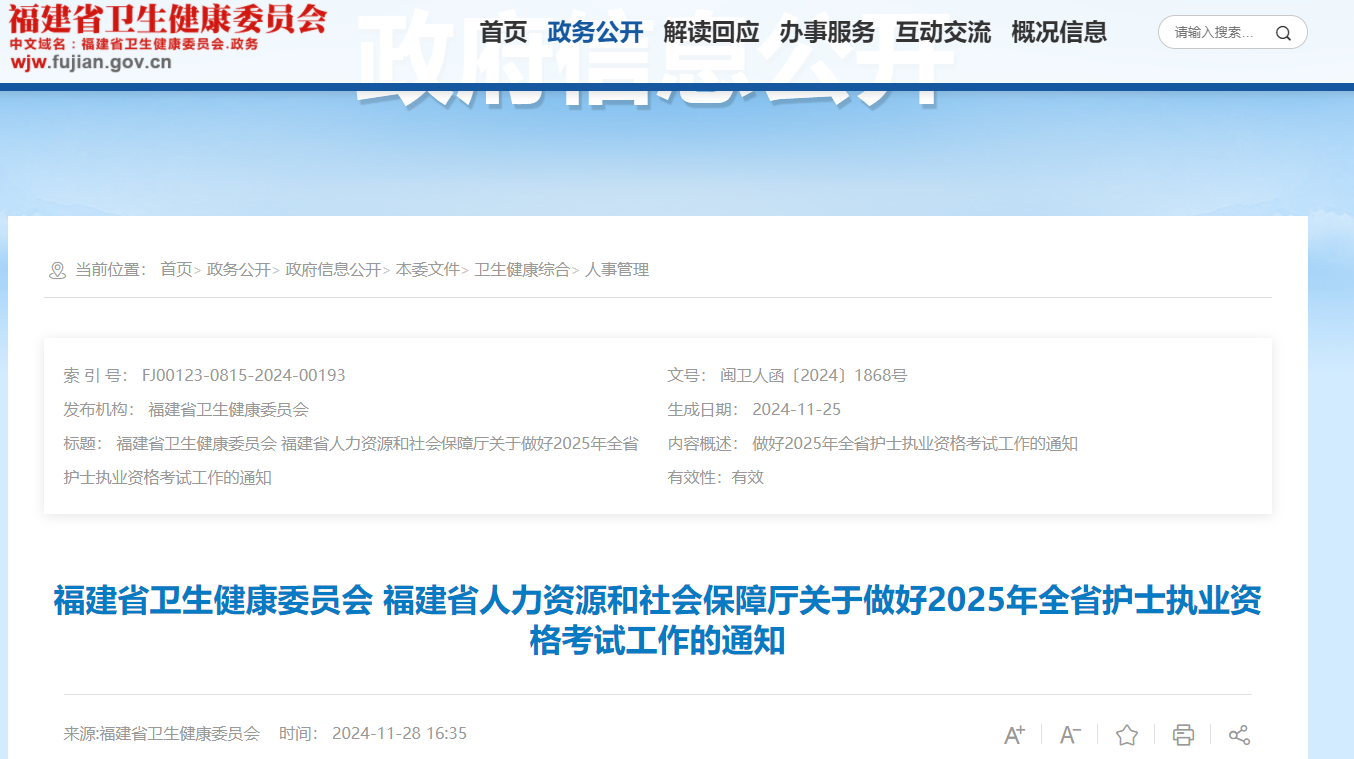Viewport: 1354px width, 759px height.
Task: Decrease font size with A- icon
Action: pos(1070,735)
